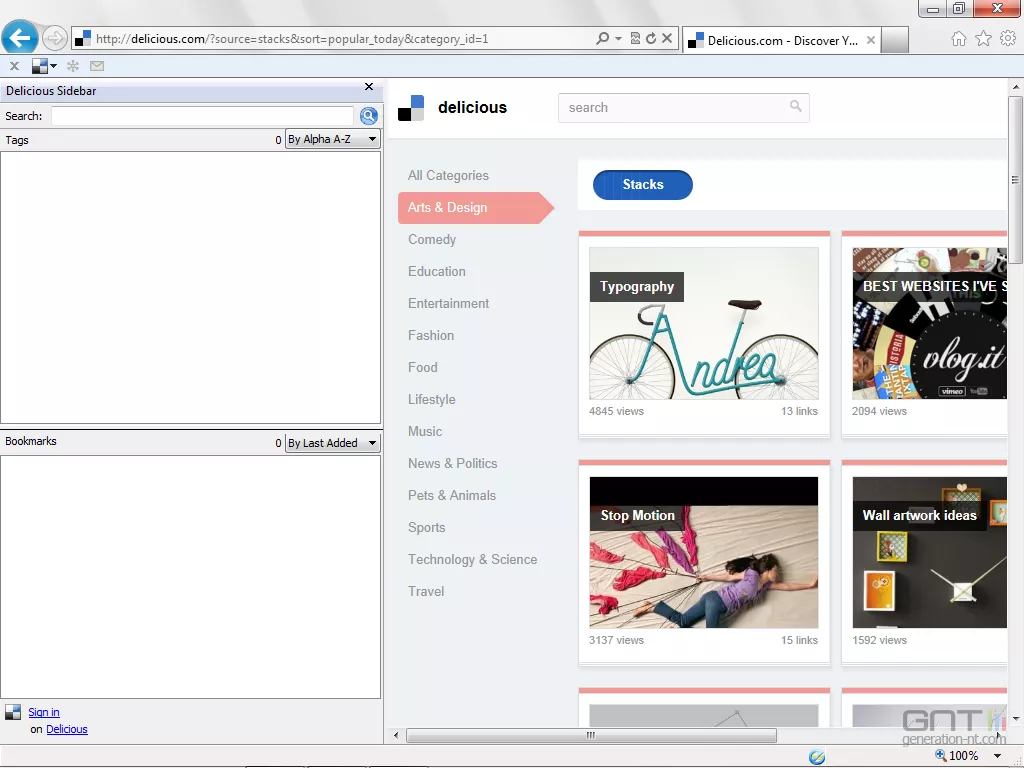Click the Stacks button
The width and height of the screenshot is (1024, 768).
click(642, 184)
